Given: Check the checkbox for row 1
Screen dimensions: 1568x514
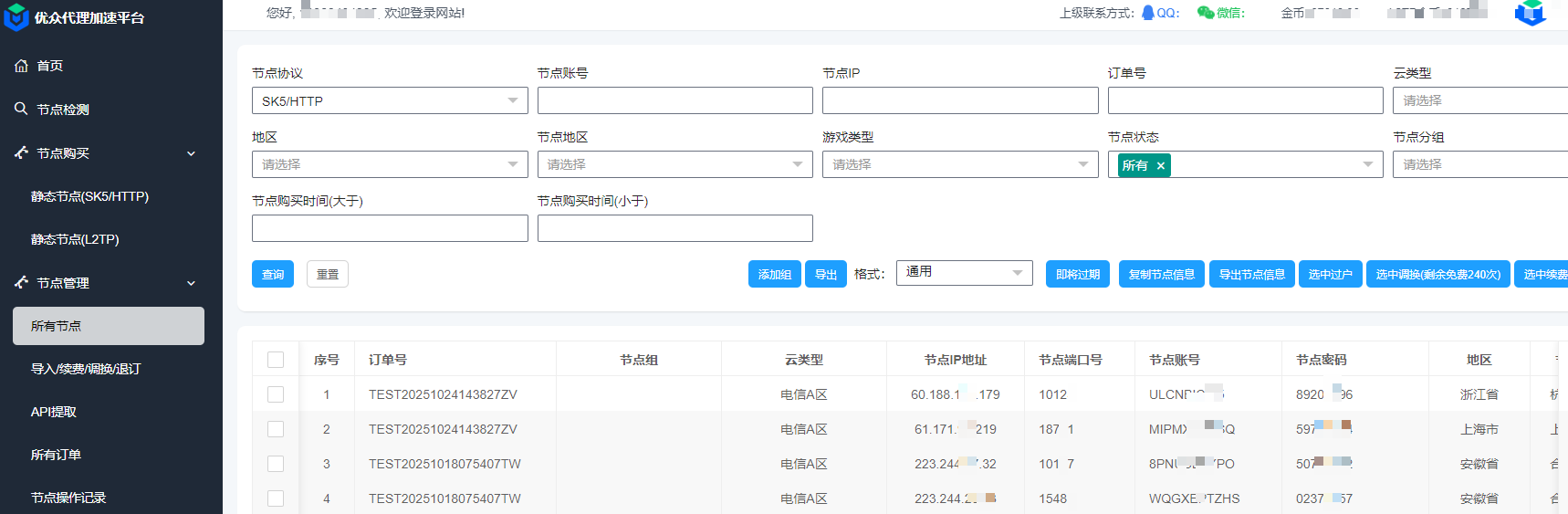Looking at the screenshot, I should point(276,394).
